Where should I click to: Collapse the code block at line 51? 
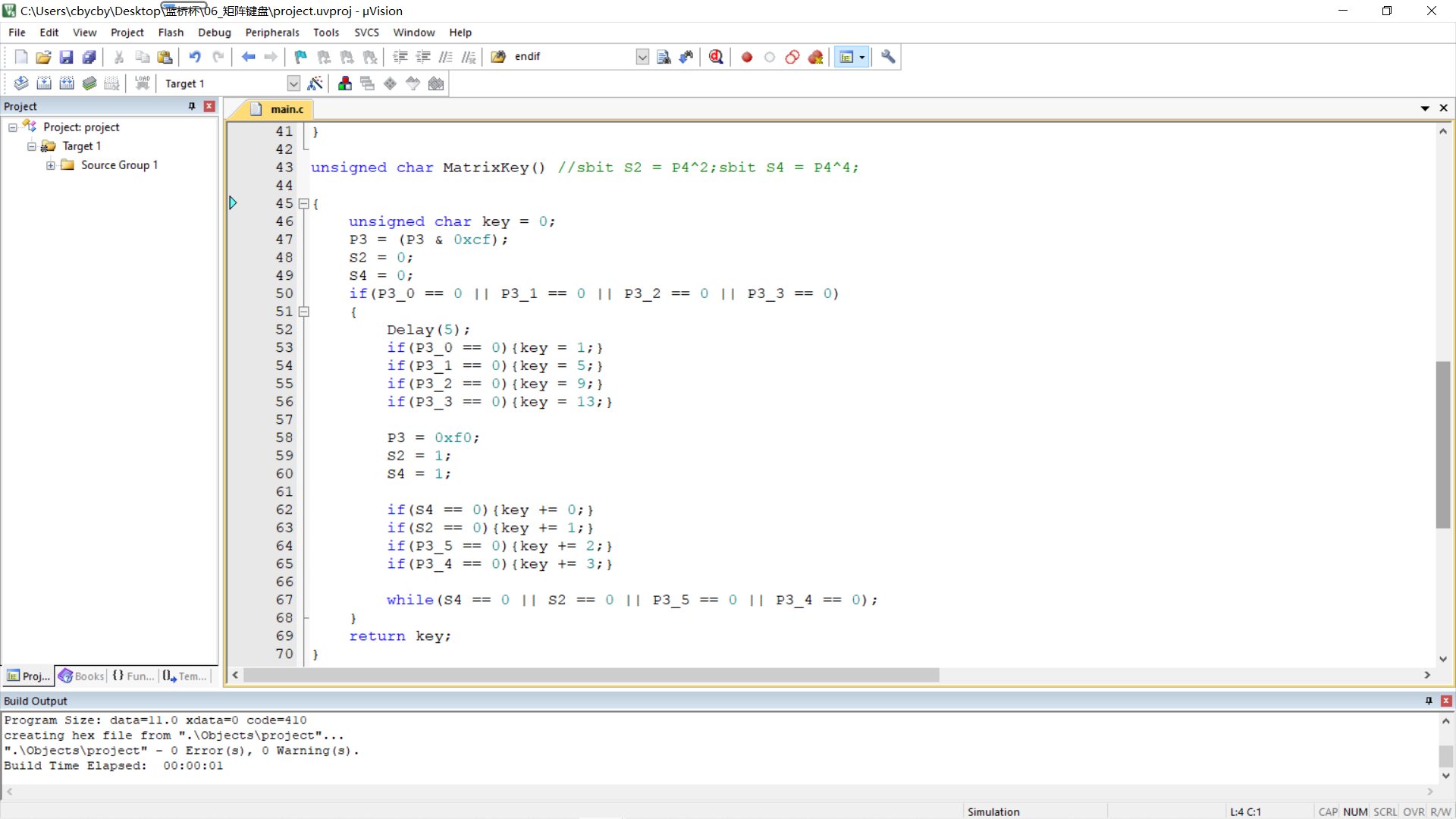pos(304,312)
